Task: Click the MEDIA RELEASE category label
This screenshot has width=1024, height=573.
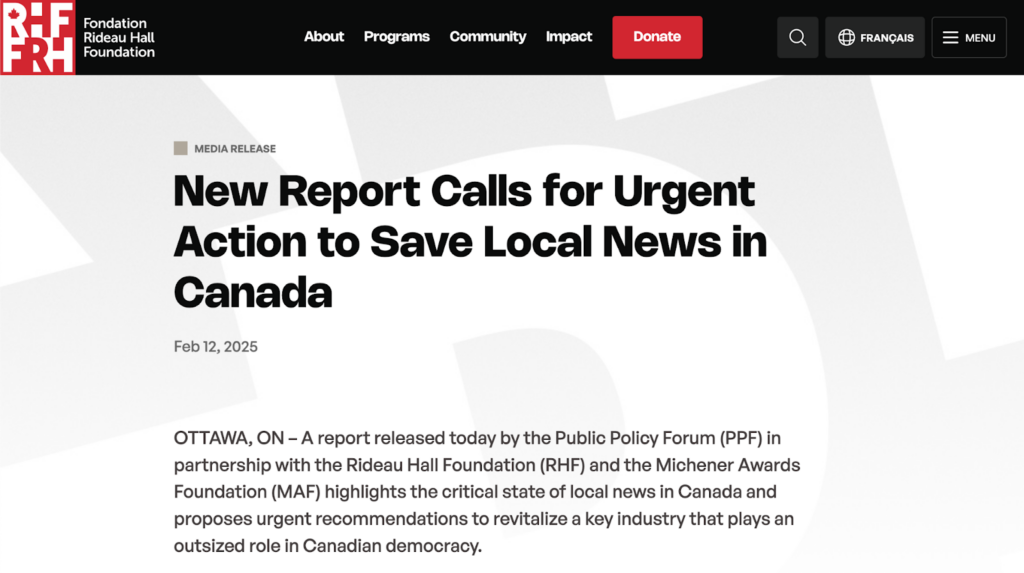Action: click(235, 149)
